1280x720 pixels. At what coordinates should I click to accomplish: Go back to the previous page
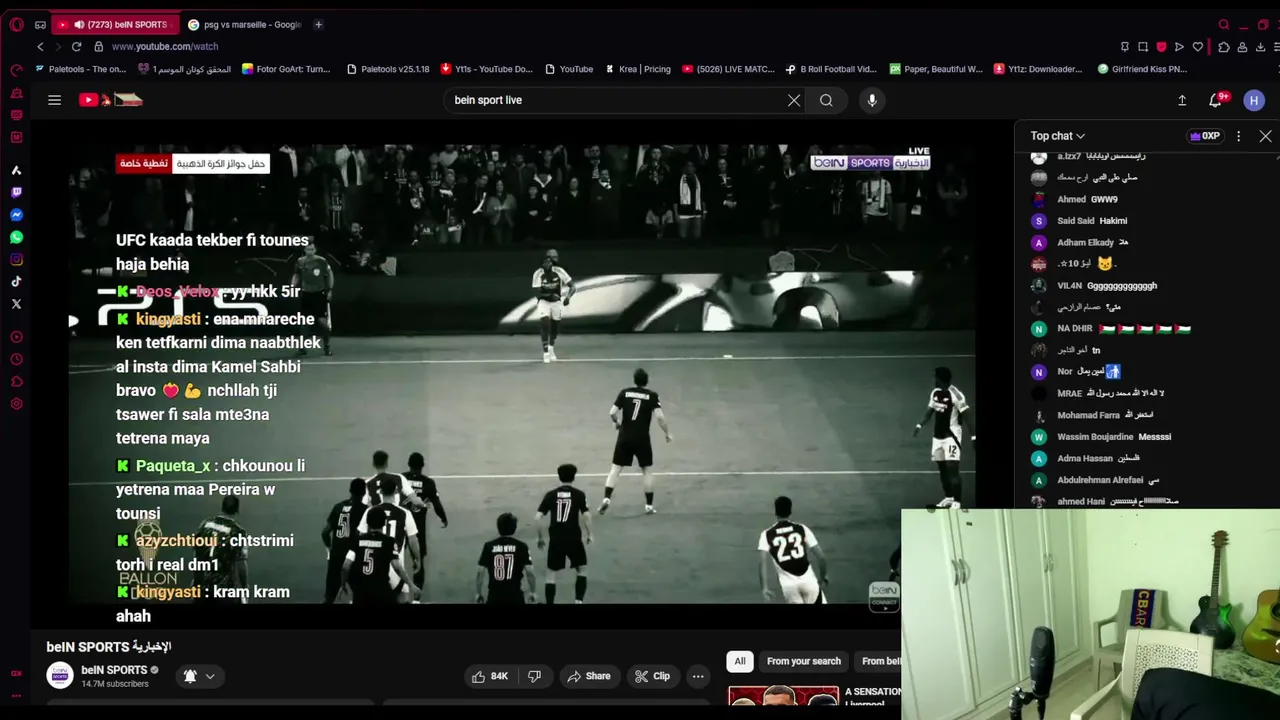pos(40,46)
